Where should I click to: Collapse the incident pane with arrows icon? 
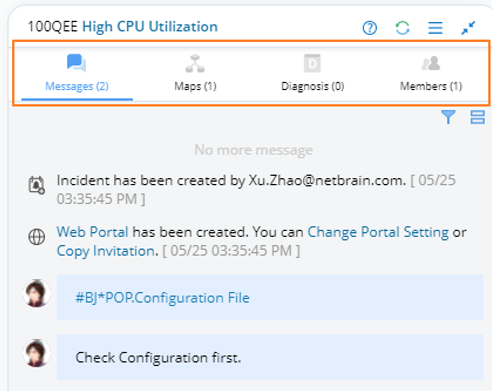point(468,28)
